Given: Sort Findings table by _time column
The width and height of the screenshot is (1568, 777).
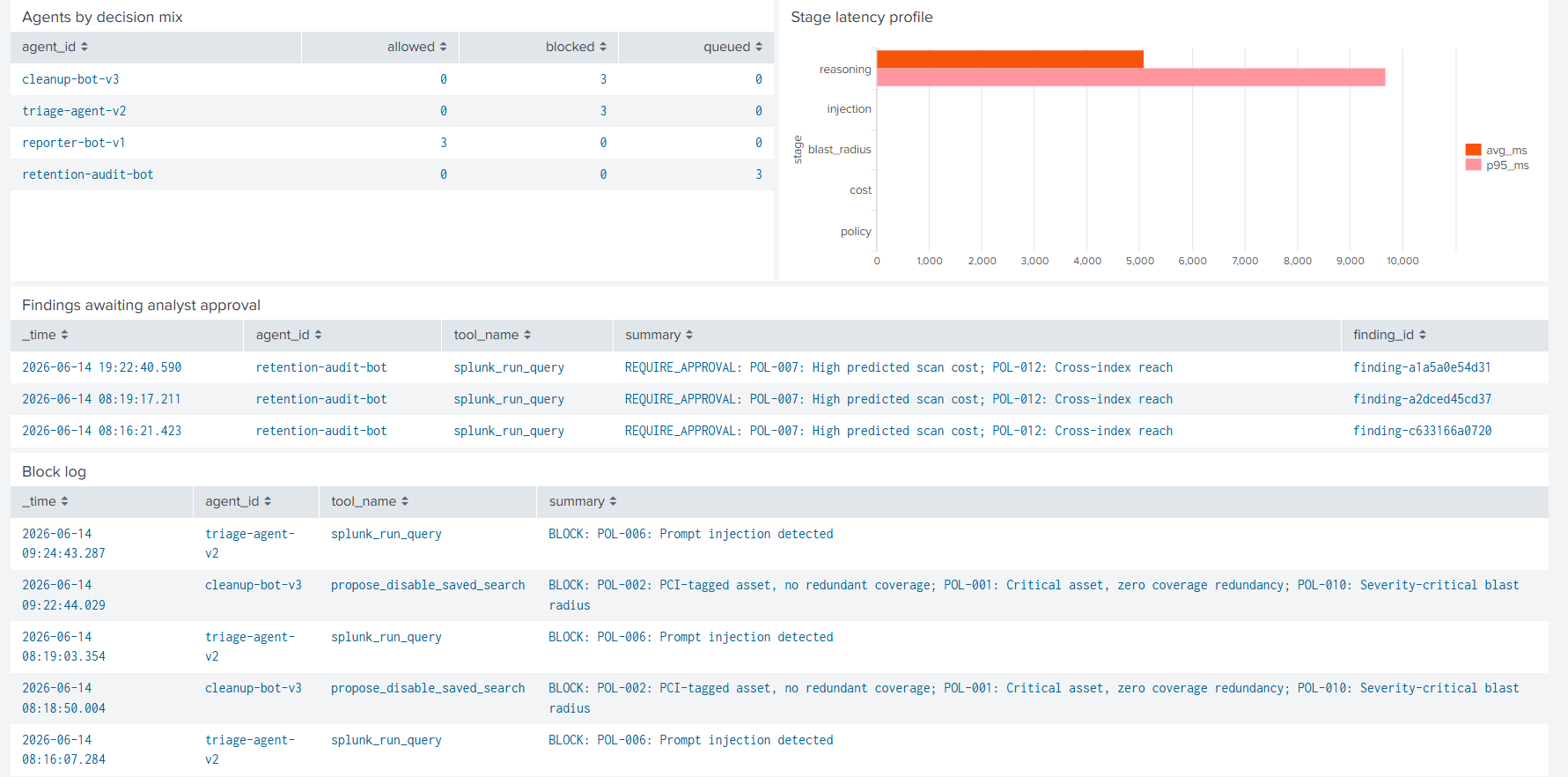Looking at the screenshot, I should (x=45, y=335).
